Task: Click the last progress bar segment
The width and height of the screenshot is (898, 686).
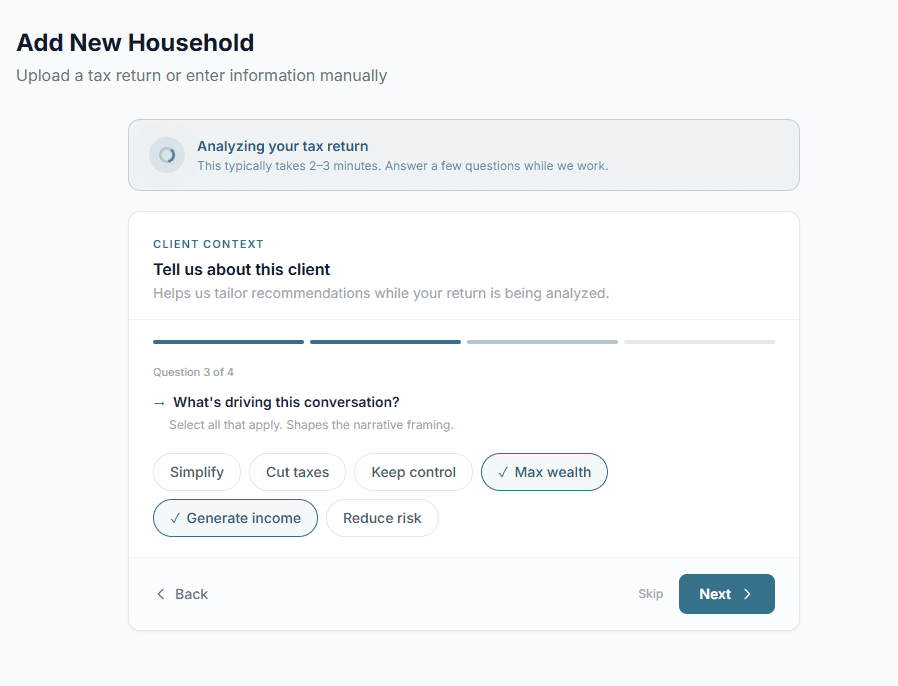Action: pyautogui.click(x=699, y=341)
